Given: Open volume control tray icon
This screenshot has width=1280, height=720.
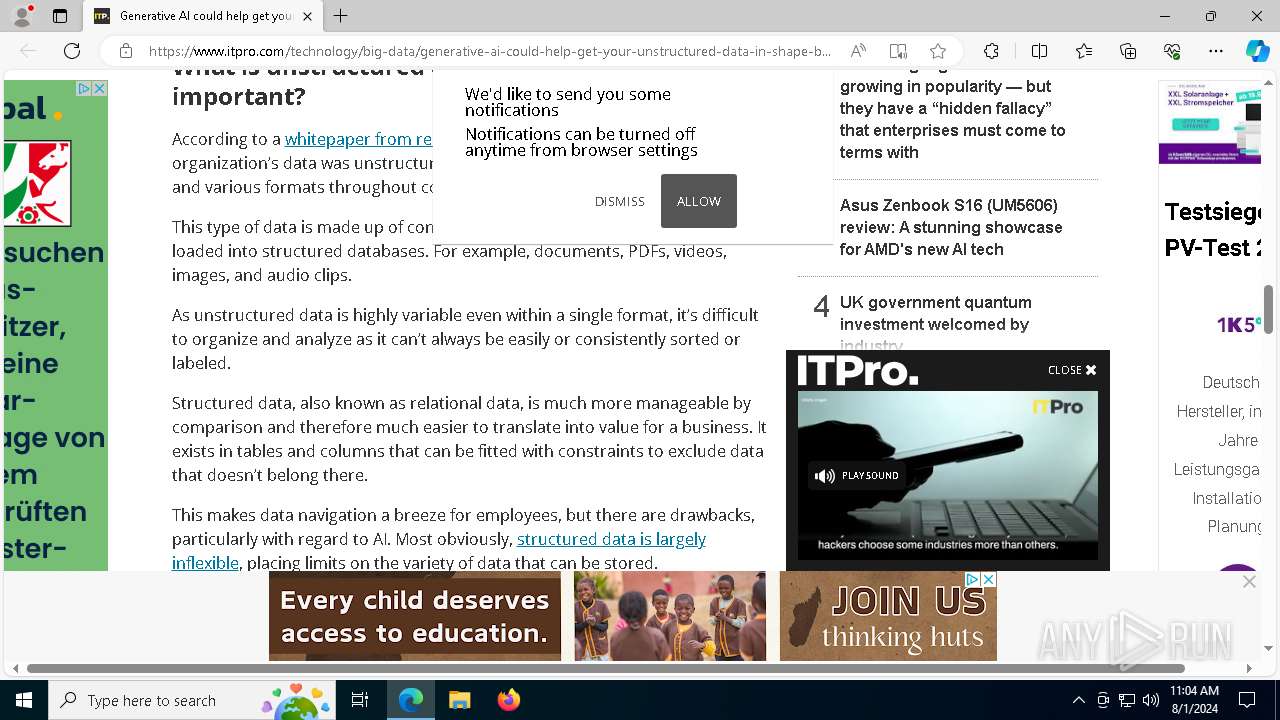Looking at the screenshot, I should (x=1151, y=700).
